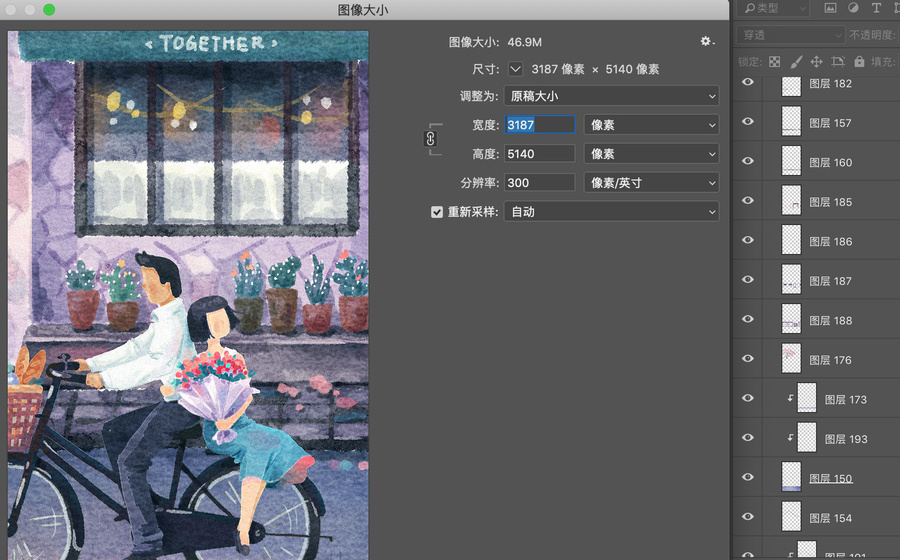Hide layer 图层 160
This screenshot has width=900, height=560.
pos(747,161)
